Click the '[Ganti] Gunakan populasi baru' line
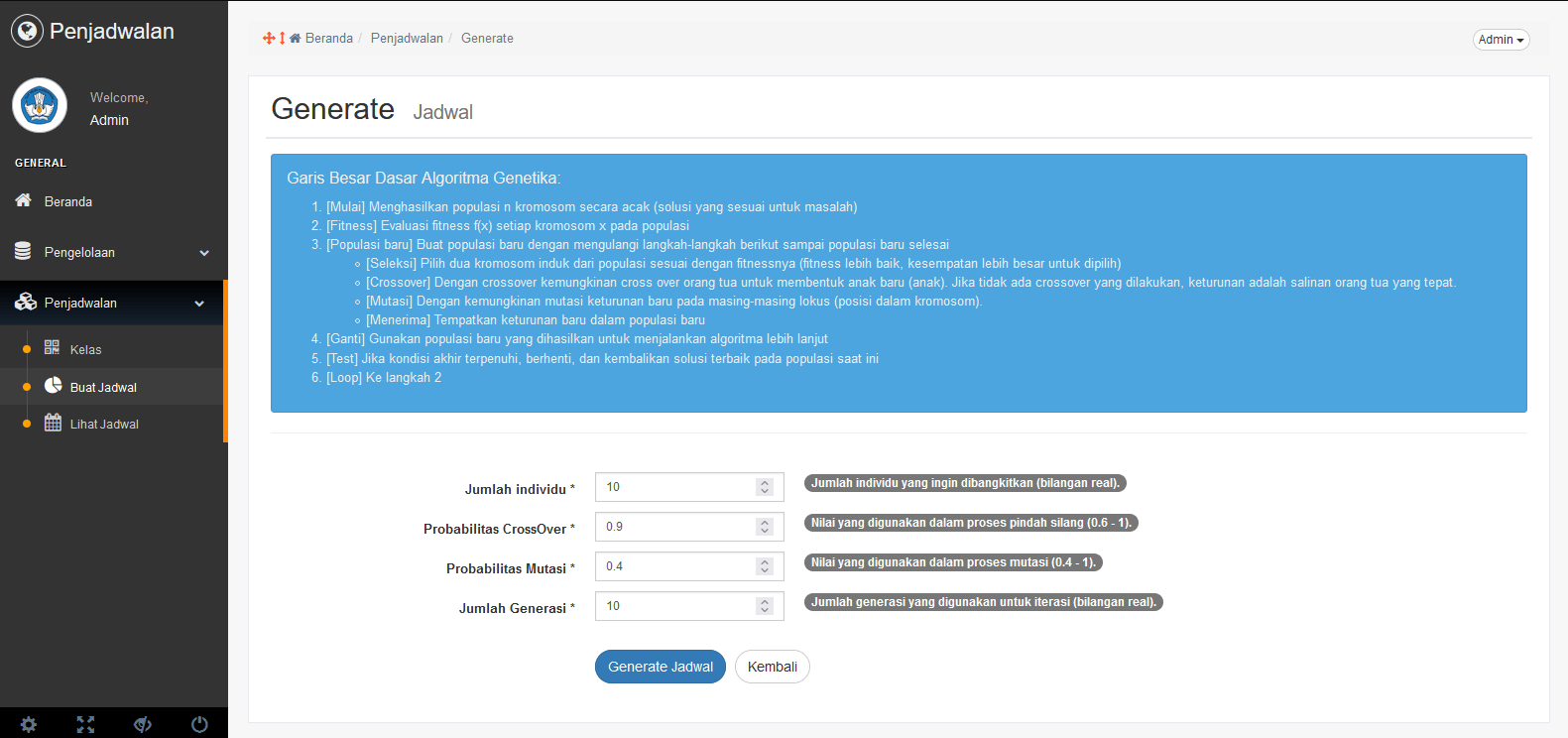The width and height of the screenshot is (1568, 738). (x=577, y=339)
